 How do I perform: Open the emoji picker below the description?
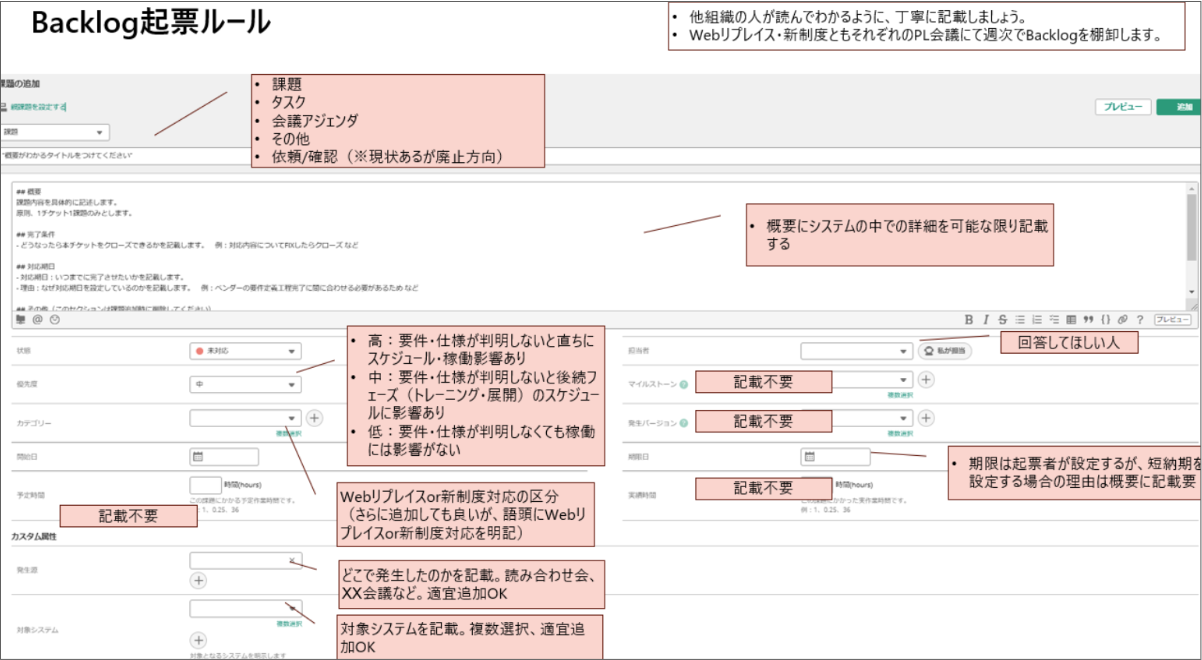point(55,319)
